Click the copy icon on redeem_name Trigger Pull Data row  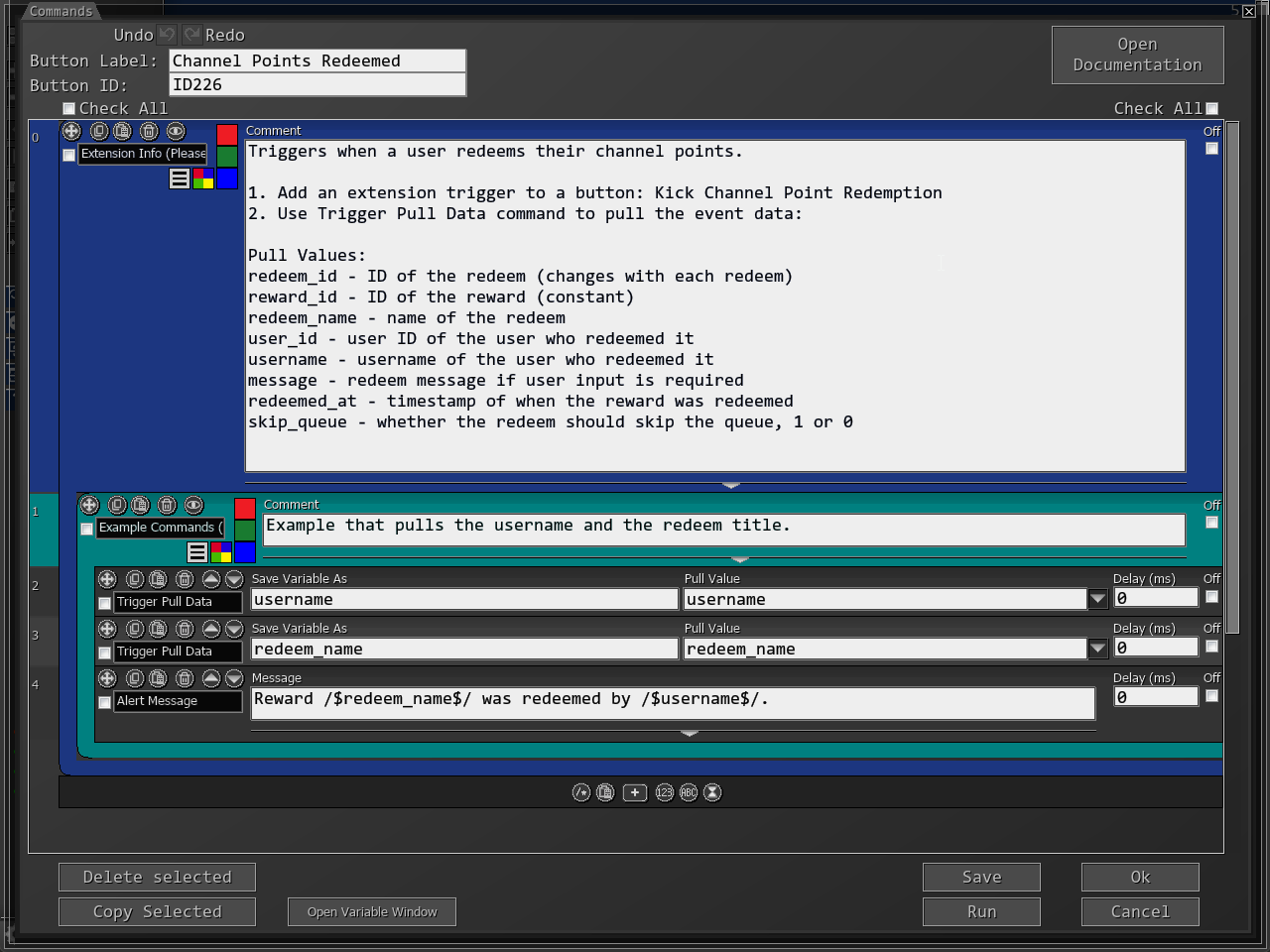[x=135, y=629]
